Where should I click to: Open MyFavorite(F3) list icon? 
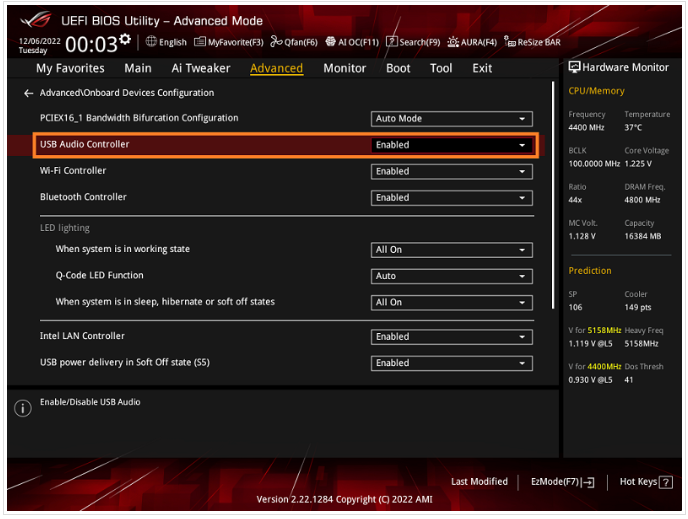click(x=200, y=42)
